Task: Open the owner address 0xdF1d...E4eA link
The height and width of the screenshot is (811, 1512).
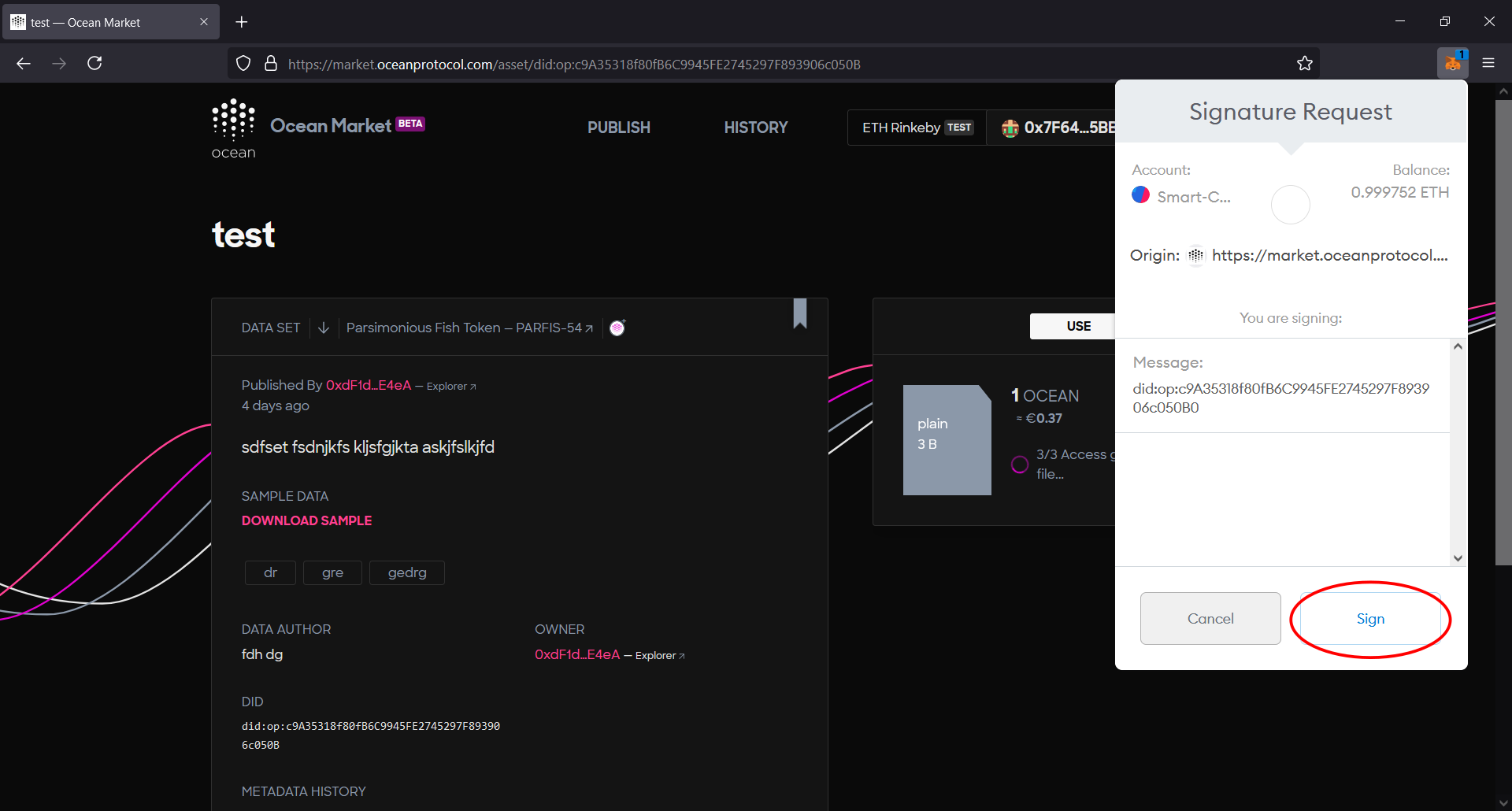Action: click(577, 654)
